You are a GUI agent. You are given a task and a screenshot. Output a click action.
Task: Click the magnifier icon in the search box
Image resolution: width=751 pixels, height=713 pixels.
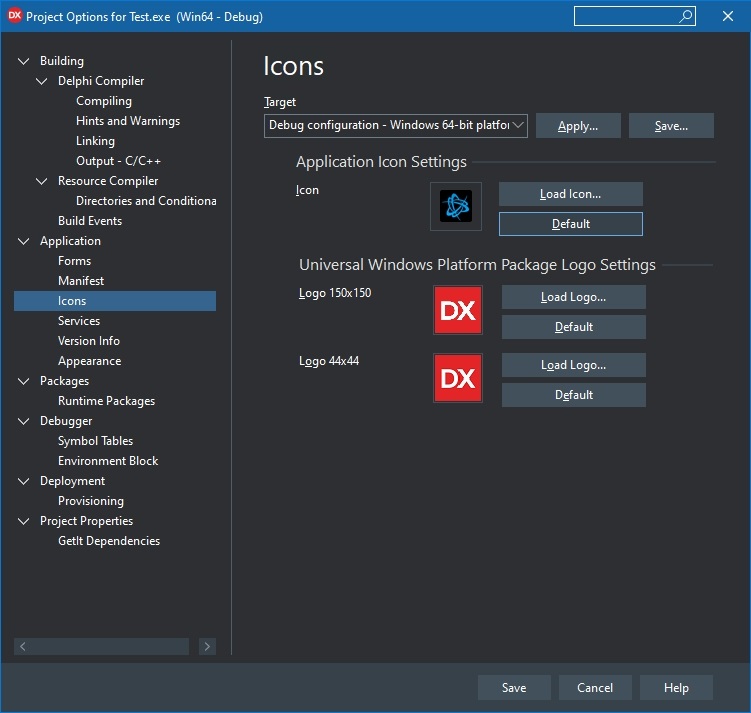[686, 16]
